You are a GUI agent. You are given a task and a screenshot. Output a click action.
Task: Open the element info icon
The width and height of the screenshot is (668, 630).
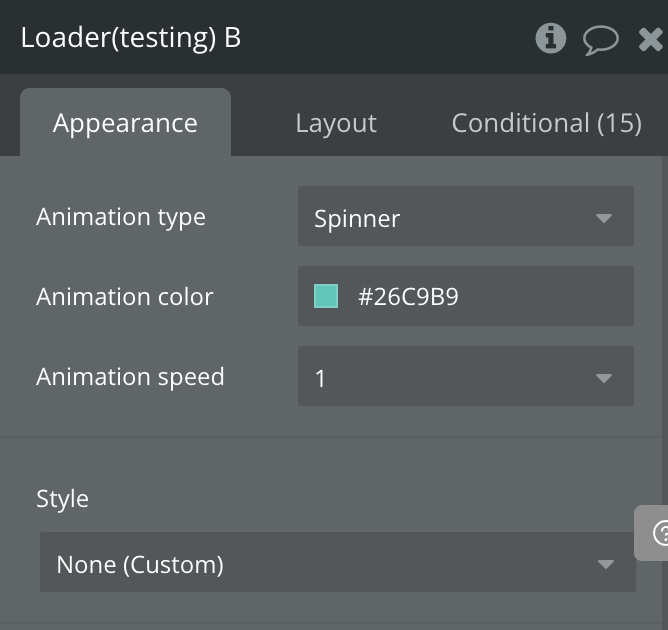550,39
